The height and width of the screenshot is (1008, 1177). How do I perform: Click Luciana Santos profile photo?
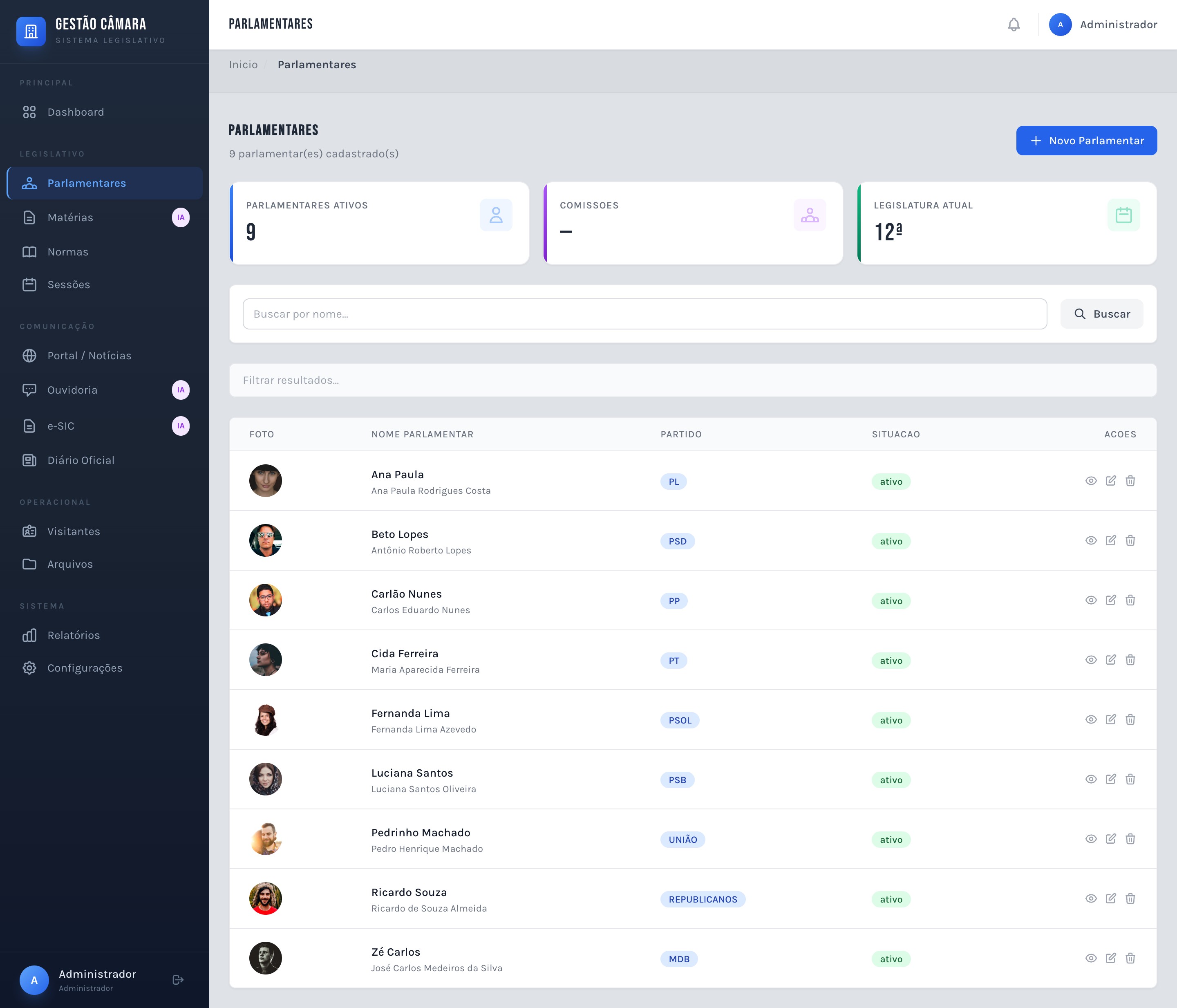pos(265,779)
